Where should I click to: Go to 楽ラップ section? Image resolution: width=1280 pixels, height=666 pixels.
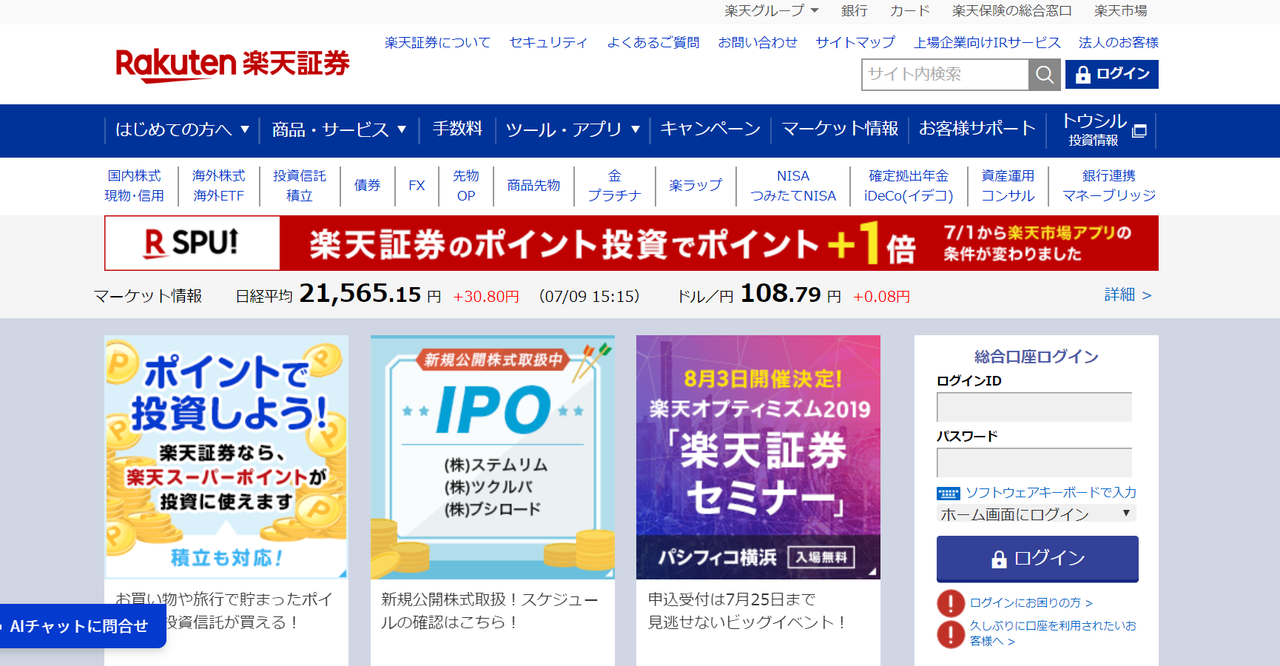[x=695, y=186]
